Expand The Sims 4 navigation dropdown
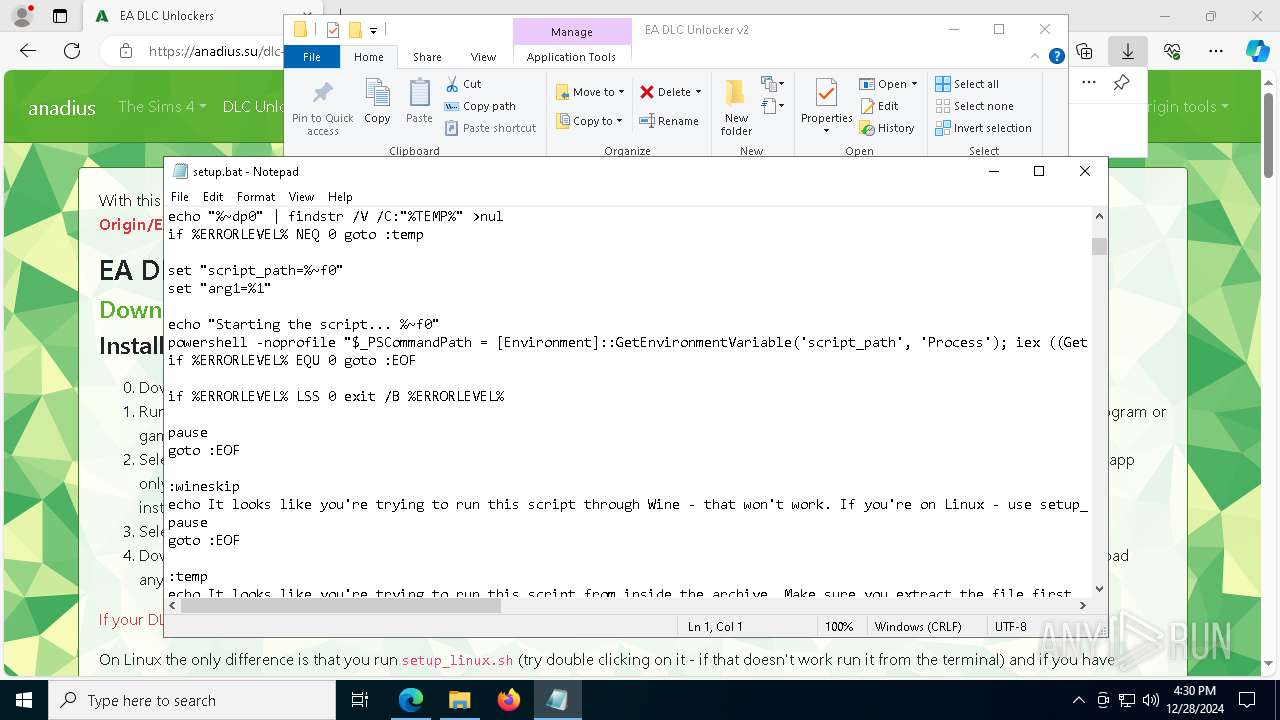The image size is (1280, 720). pos(162,106)
